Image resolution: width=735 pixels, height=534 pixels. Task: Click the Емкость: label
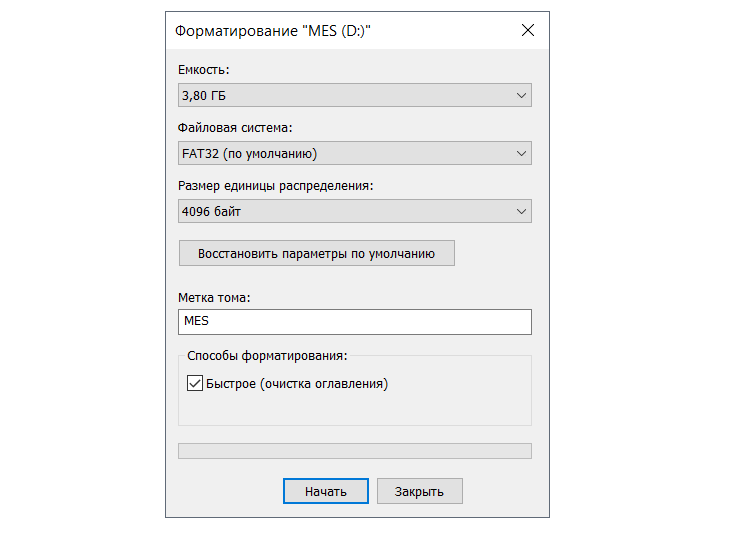coord(203,70)
